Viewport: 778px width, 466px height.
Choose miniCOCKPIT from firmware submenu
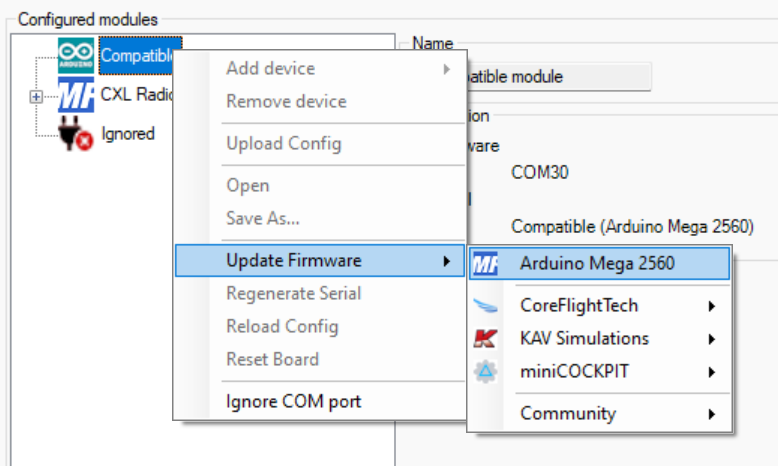coord(574,372)
